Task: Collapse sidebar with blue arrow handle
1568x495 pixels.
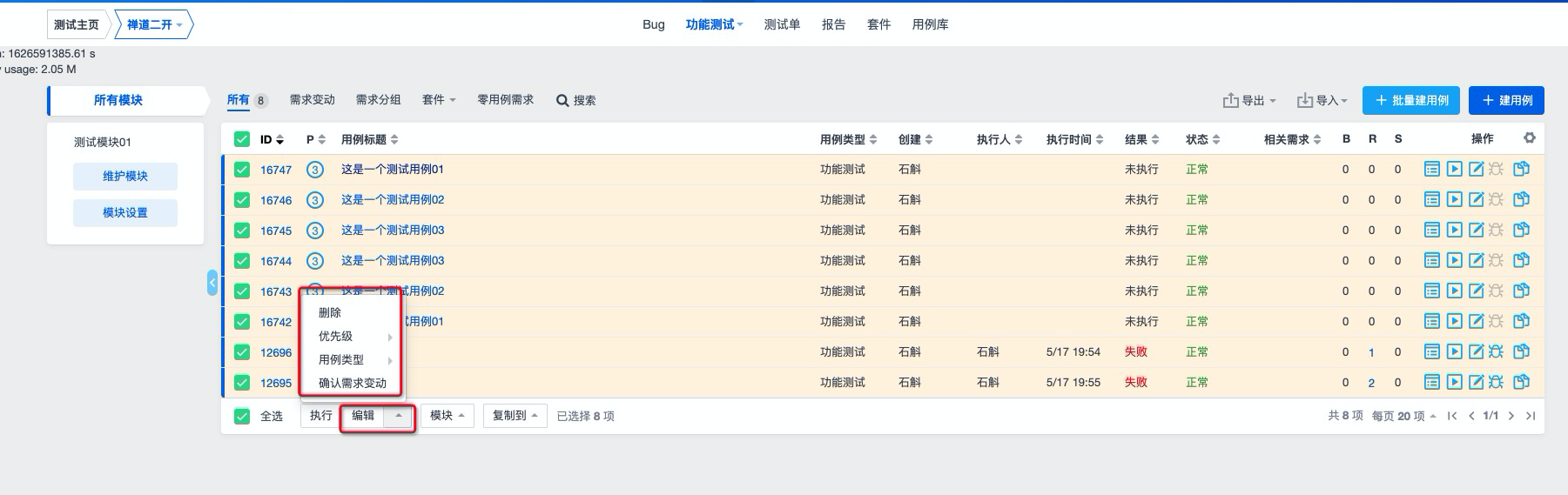Action: [x=212, y=282]
